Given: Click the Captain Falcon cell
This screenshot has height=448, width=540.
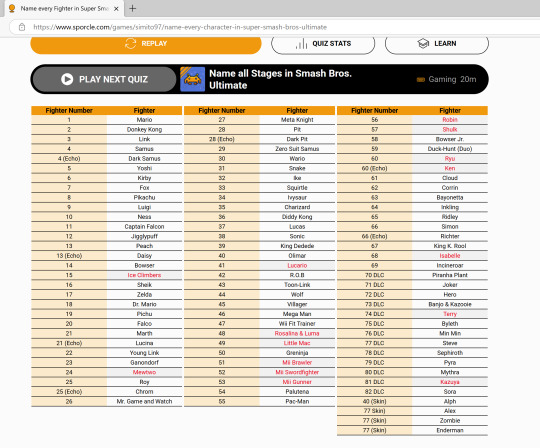Looking at the screenshot, I should pos(144,227).
